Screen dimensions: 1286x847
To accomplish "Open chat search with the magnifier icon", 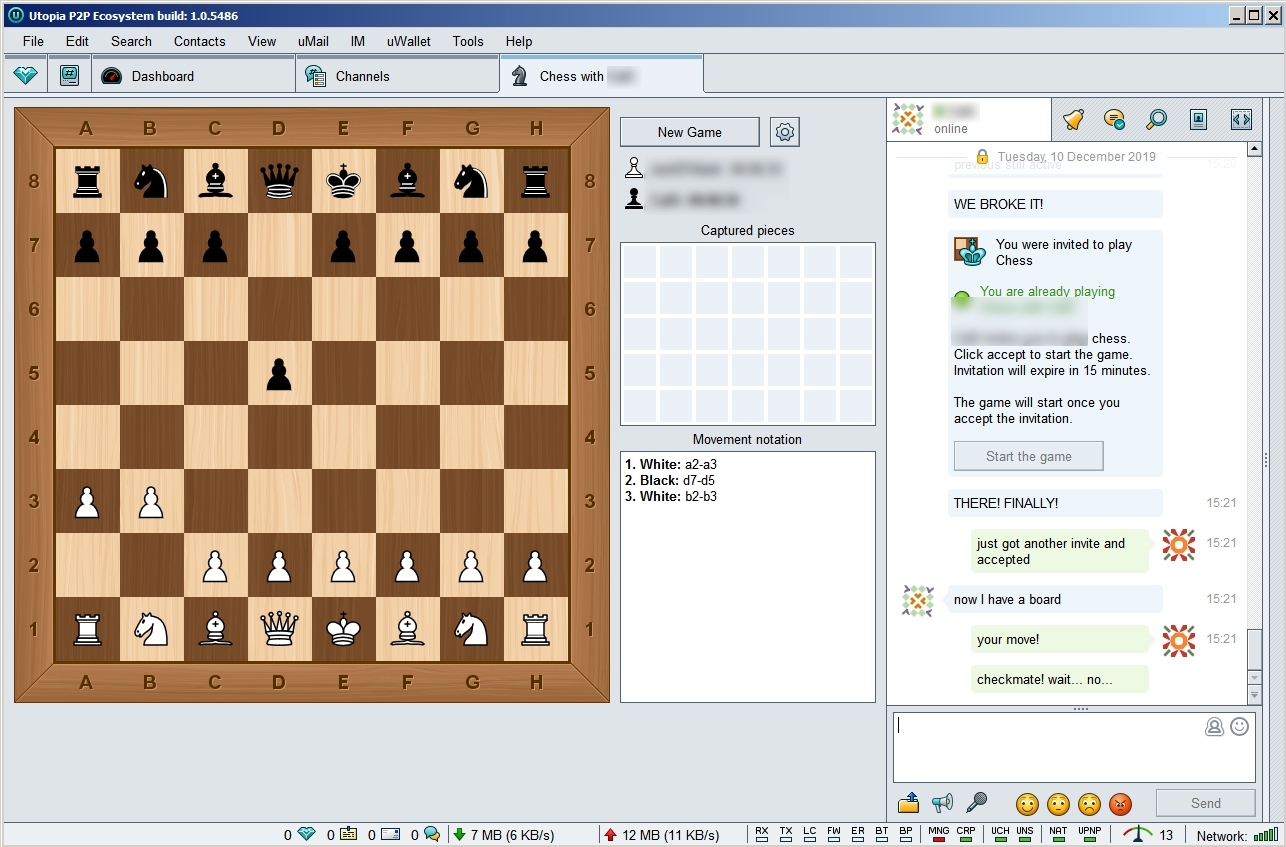I will coord(1156,120).
